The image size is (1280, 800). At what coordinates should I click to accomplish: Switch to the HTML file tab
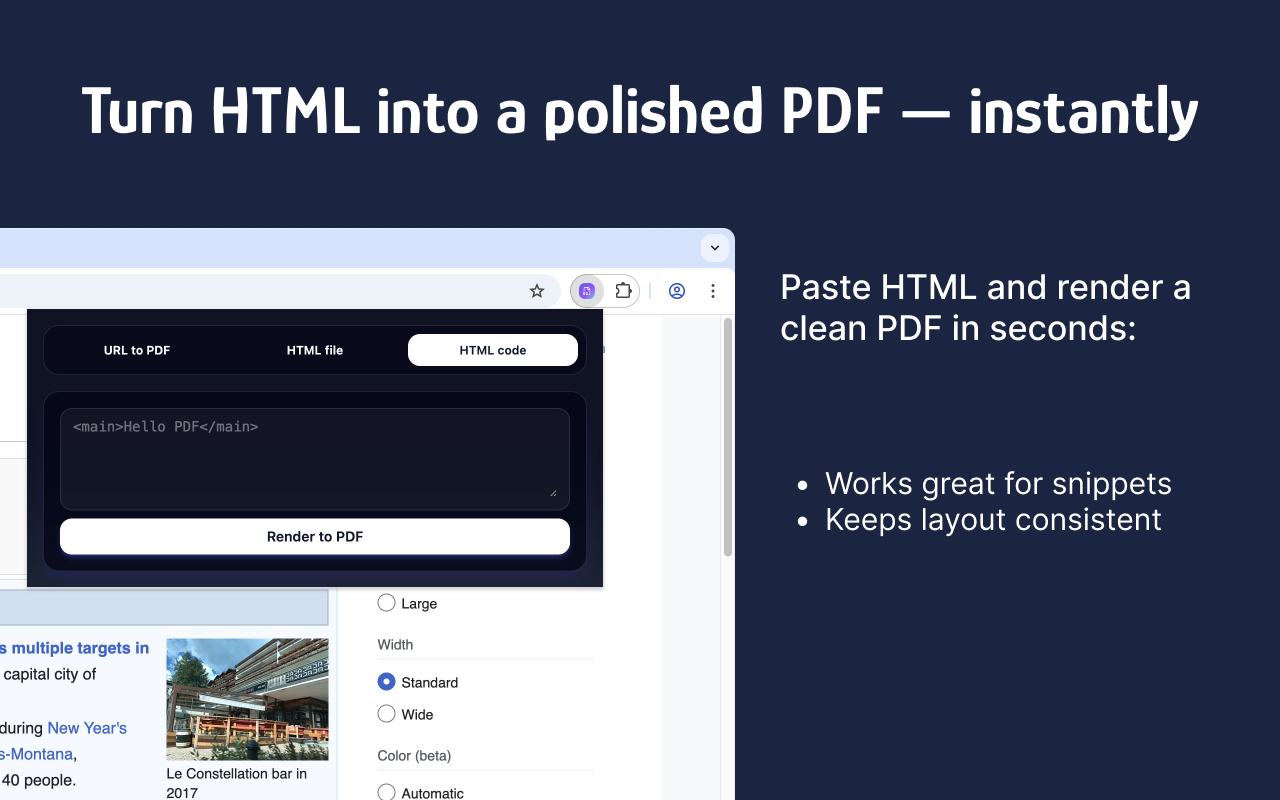tap(315, 350)
